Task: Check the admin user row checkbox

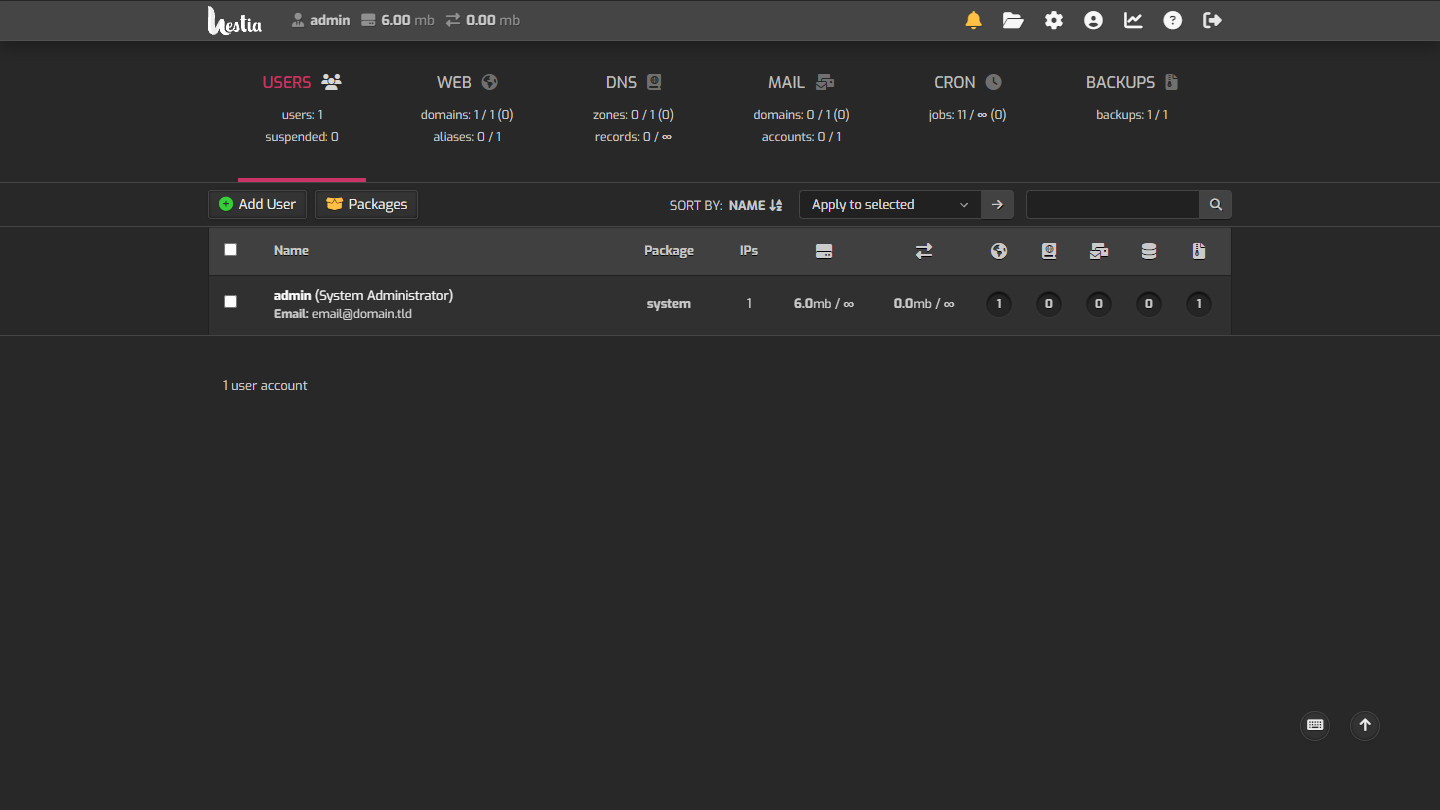Action: 231,302
